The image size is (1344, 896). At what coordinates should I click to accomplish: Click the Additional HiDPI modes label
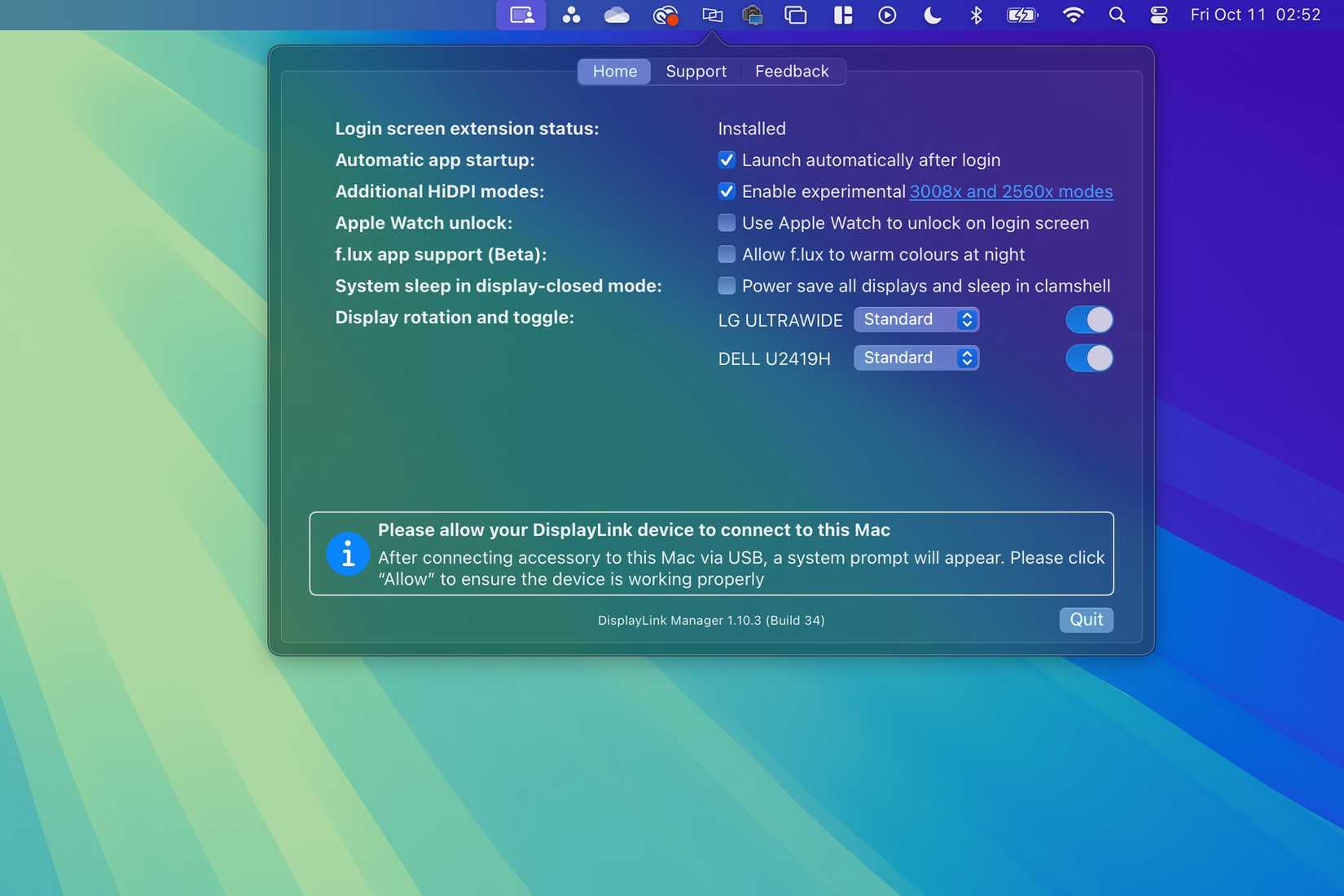[x=439, y=191]
